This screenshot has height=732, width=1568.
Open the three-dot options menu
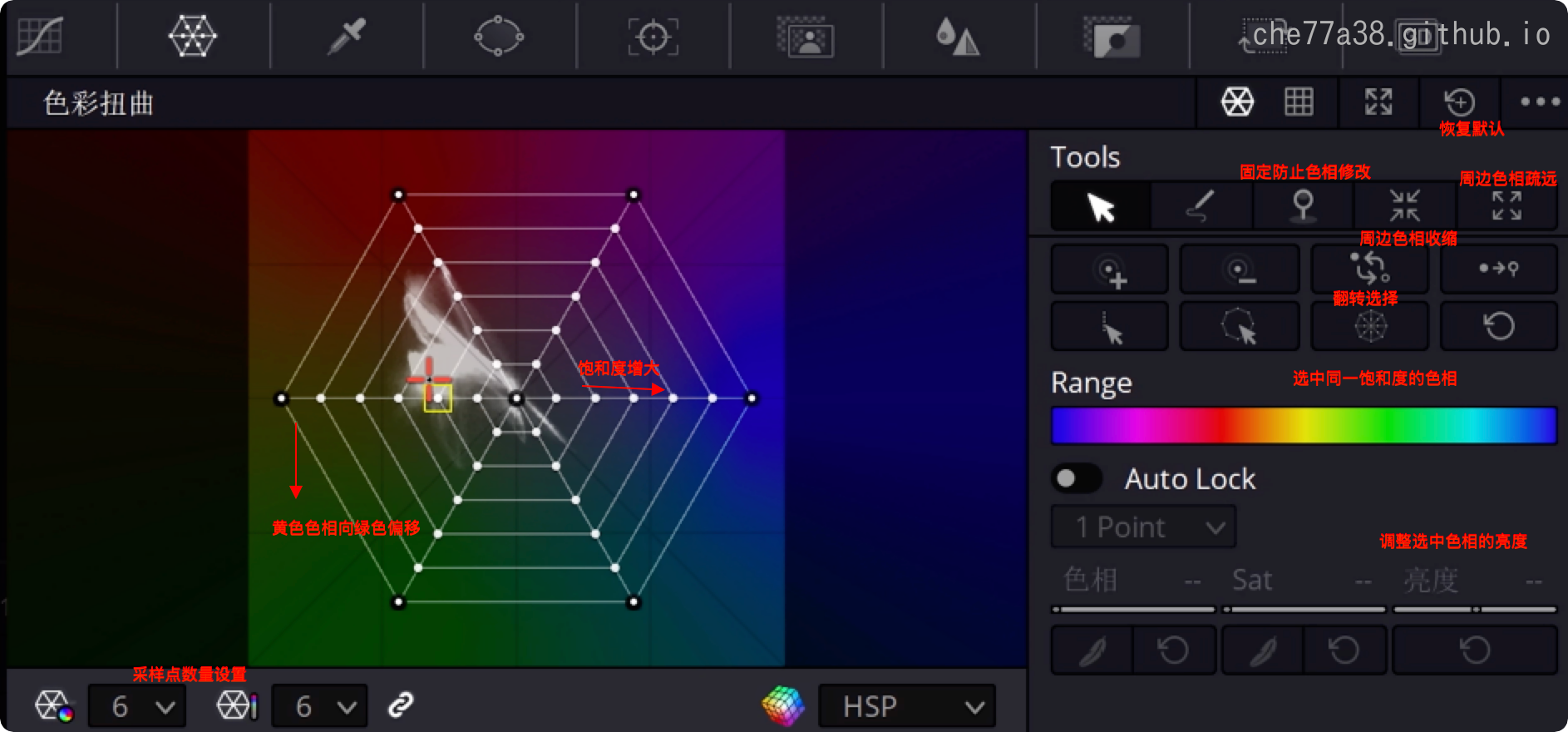[1540, 101]
